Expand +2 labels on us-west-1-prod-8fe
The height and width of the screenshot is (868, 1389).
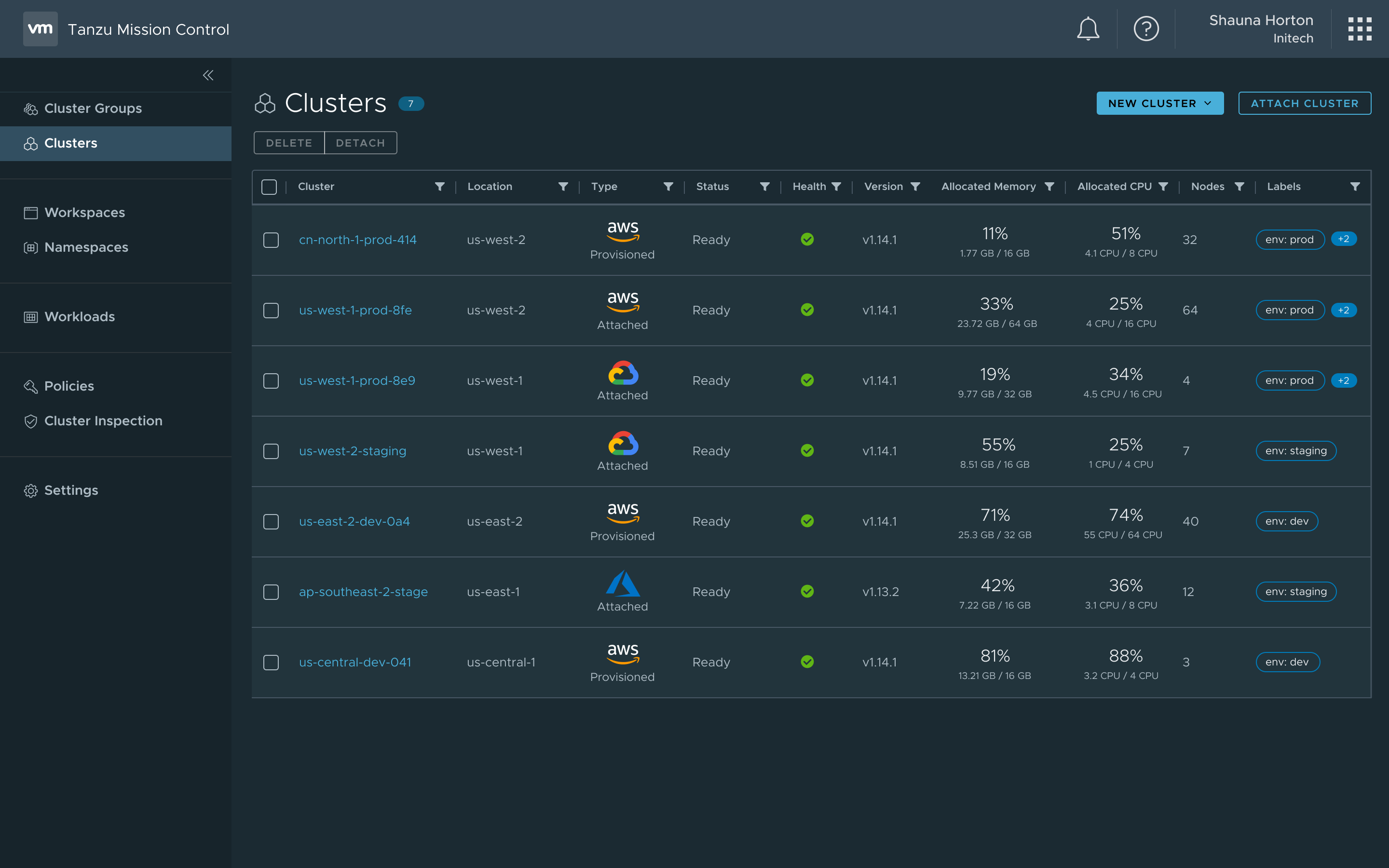point(1343,310)
